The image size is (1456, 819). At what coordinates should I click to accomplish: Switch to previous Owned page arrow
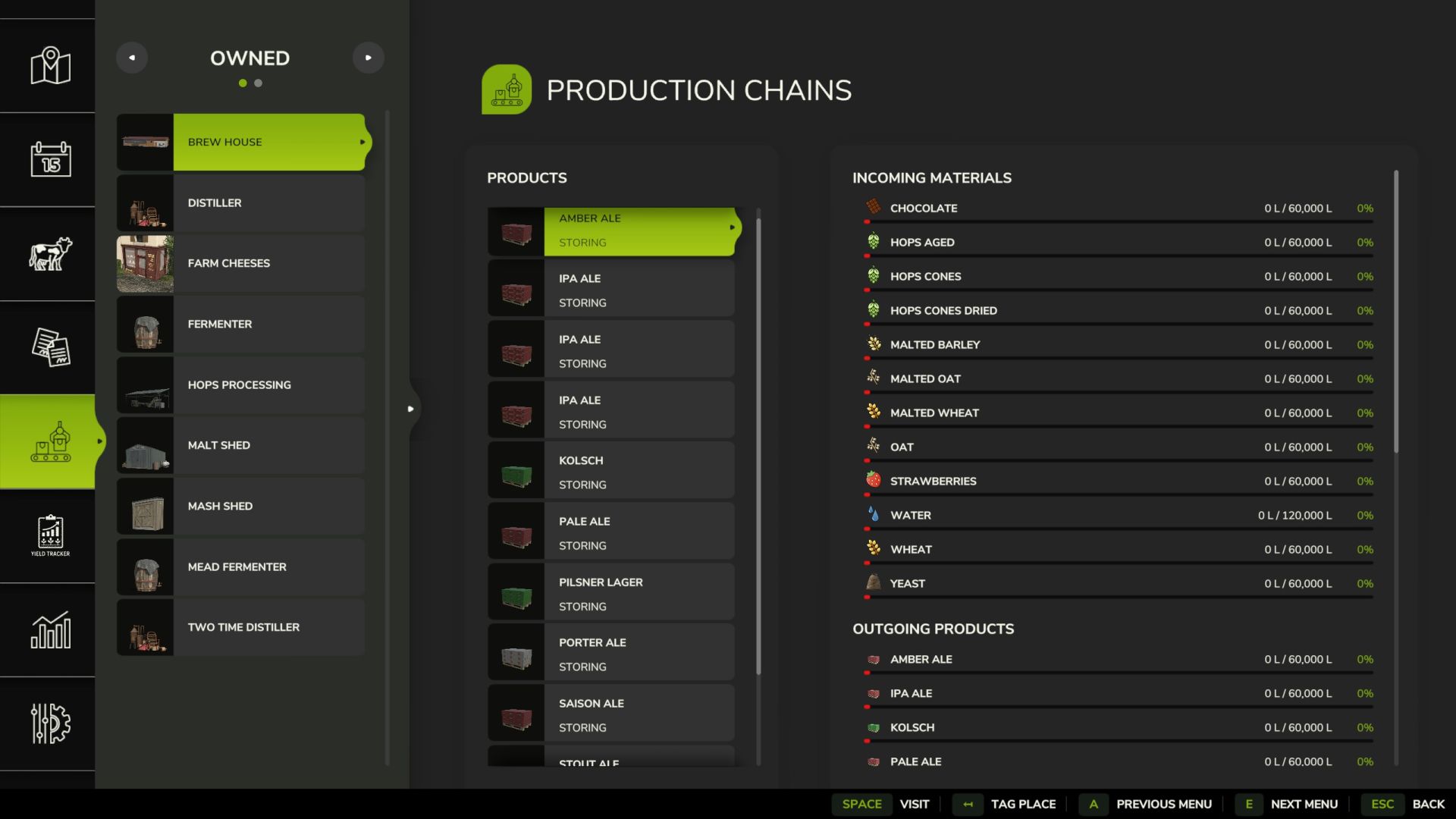pos(132,58)
